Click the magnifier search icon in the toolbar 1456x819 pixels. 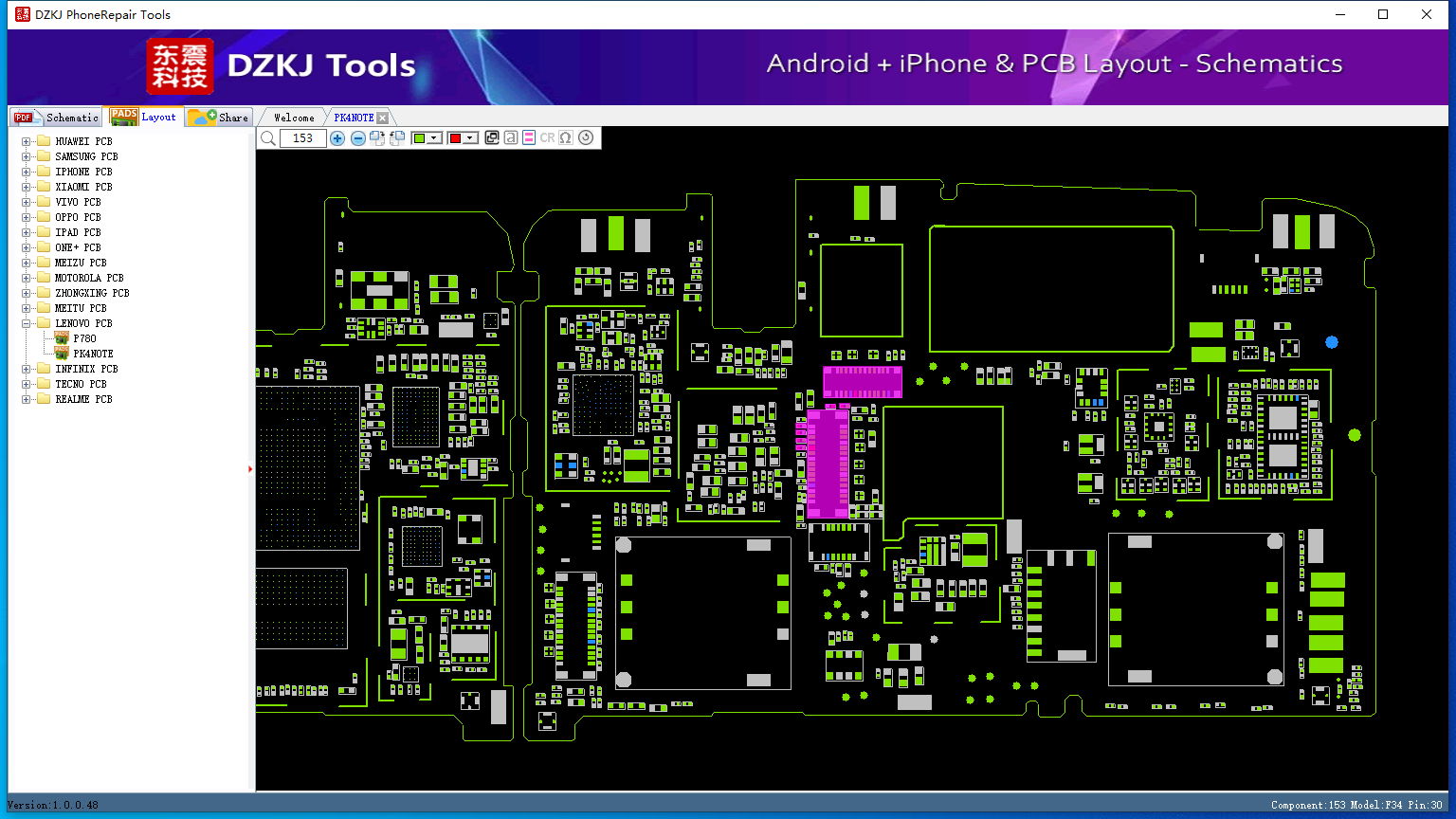(x=268, y=138)
